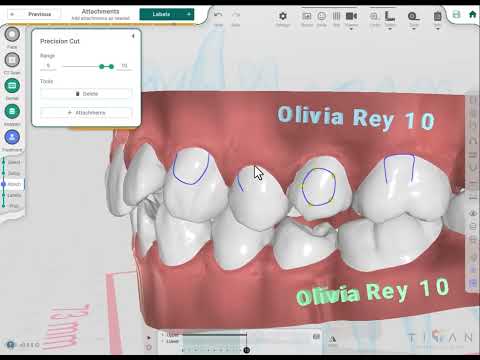Click the grid icon at timeline end
Image resolution: width=480 pixels, height=360 pixels.
tap(316, 337)
